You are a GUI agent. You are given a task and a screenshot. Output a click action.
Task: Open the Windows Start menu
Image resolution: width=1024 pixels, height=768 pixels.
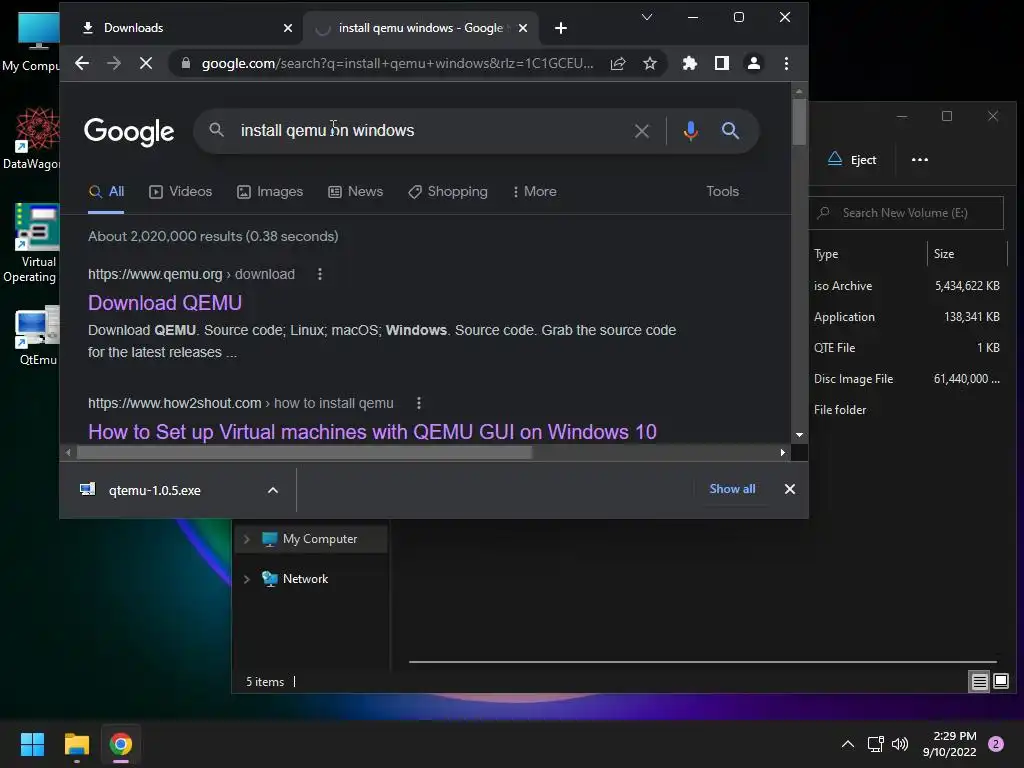click(x=32, y=744)
